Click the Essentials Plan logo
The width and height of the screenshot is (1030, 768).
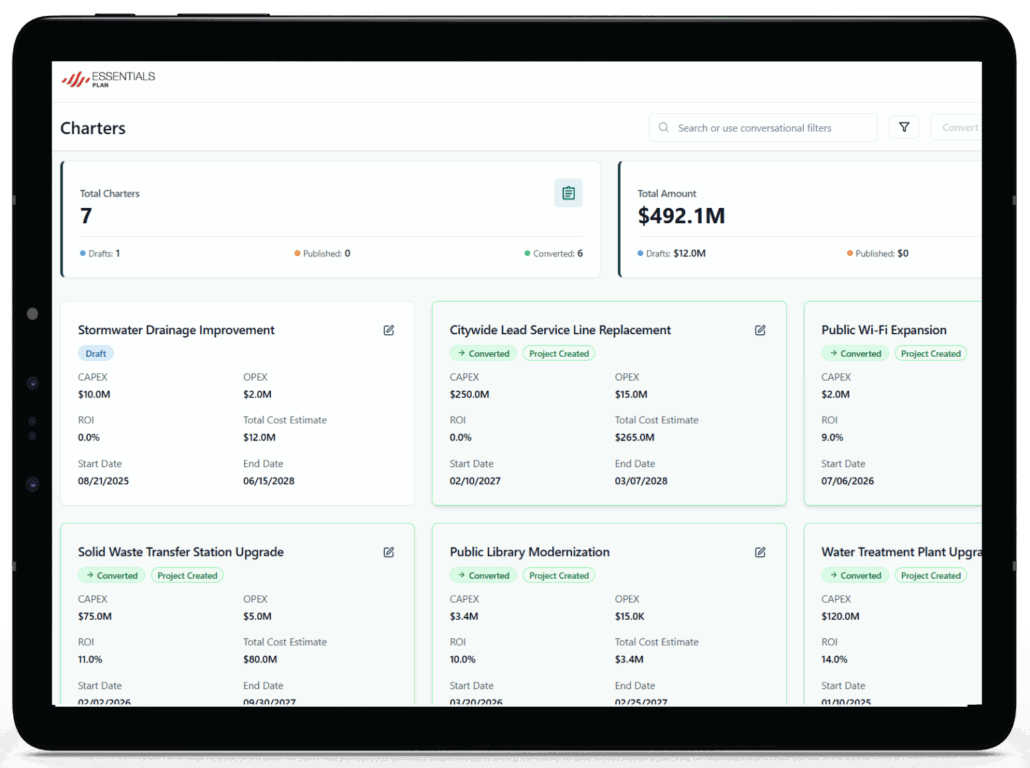109,79
